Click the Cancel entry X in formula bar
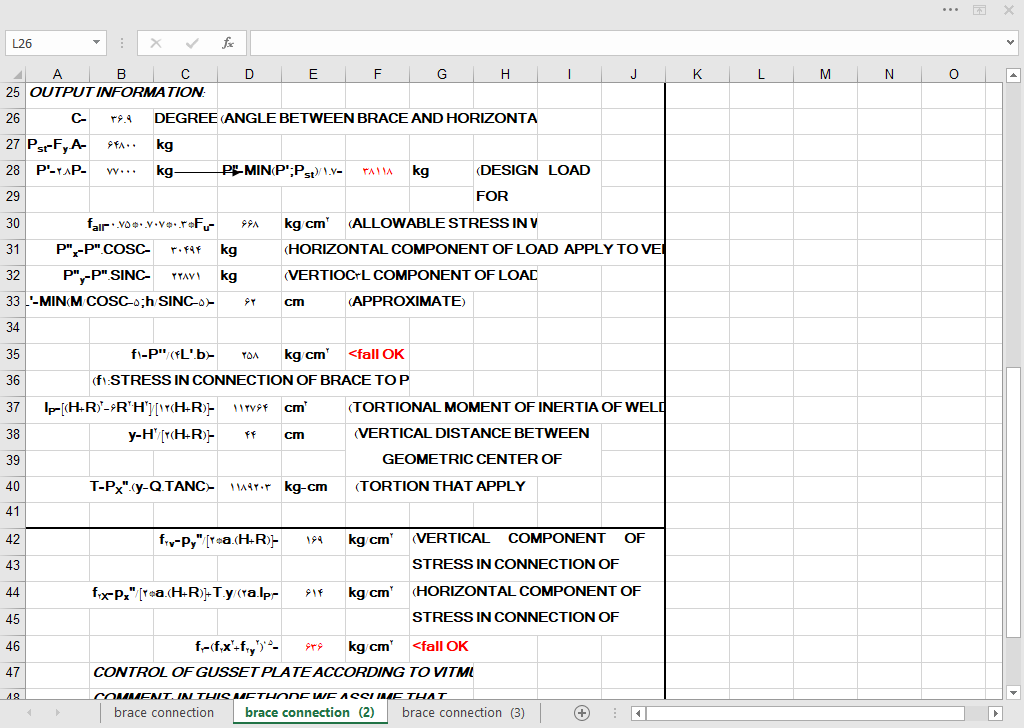The height and width of the screenshot is (728, 1024). [x=155, y=43]
